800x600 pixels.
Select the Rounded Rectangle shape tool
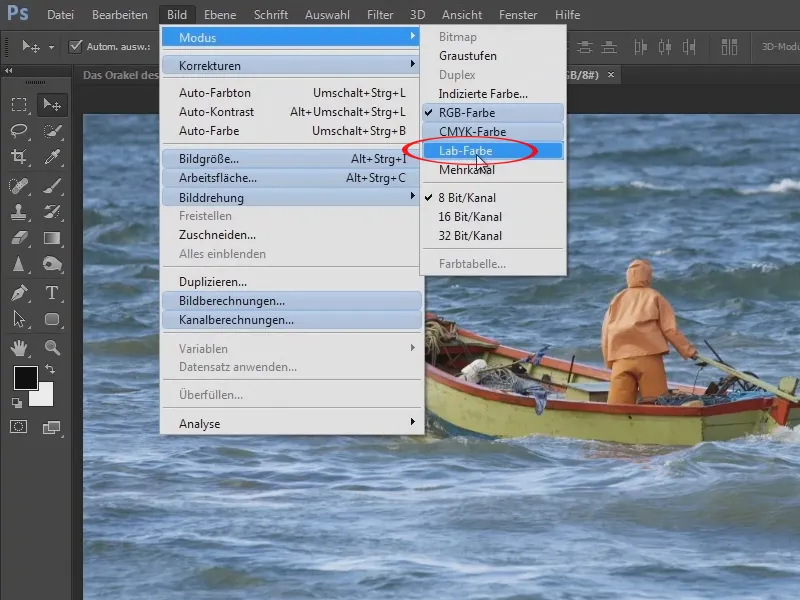point(52,319)
